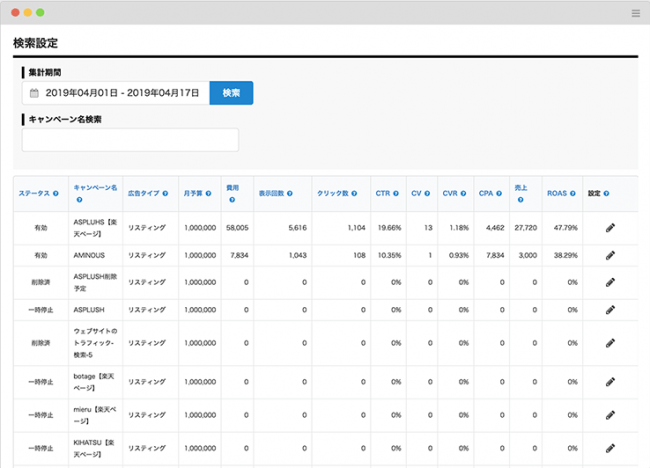
Task: Click pencil icon for KIHATSU campaign row
Action: [x=610, y=447]
